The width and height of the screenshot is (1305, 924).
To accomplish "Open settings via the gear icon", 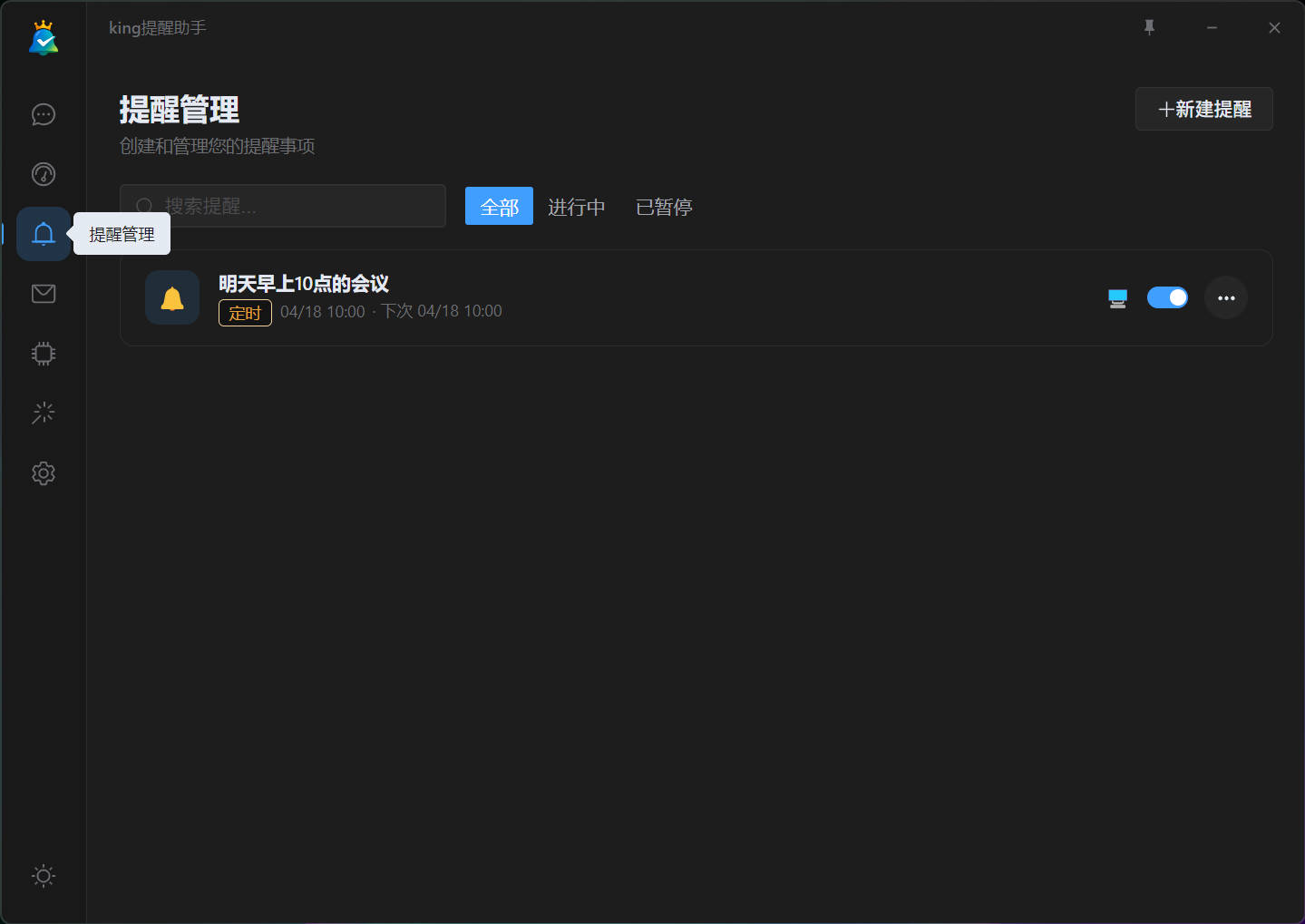I will pos(43,472).
